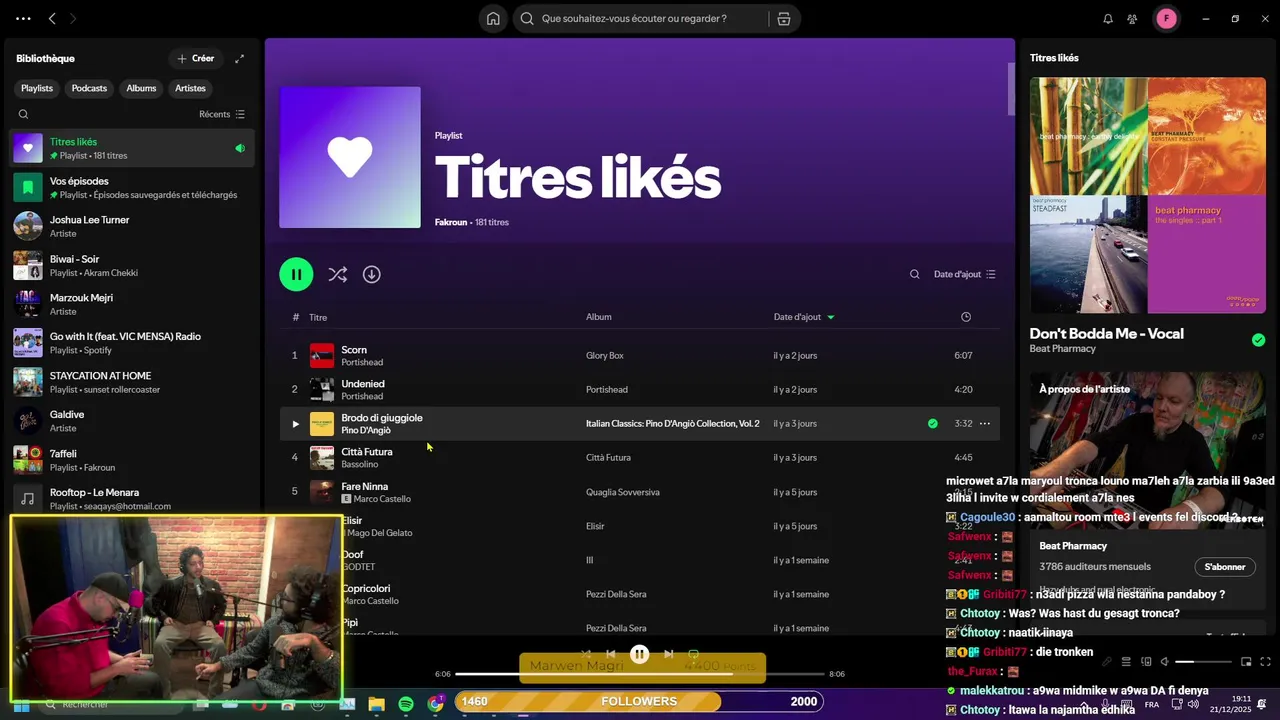This screenshot has width=1280, height=720.
Task: Sort by the Titre column header
Action: click(x=318, y=317)
